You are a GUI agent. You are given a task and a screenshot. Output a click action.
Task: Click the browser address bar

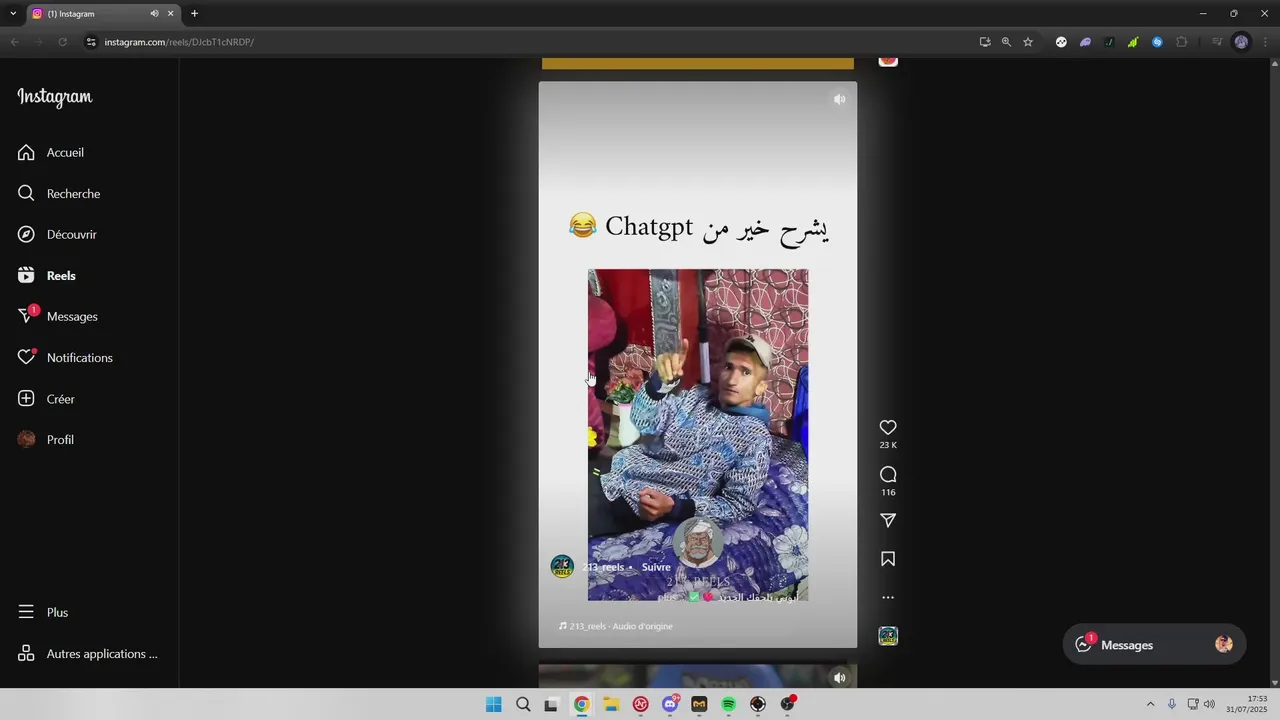pyautogui.click(x=530, y=42)
